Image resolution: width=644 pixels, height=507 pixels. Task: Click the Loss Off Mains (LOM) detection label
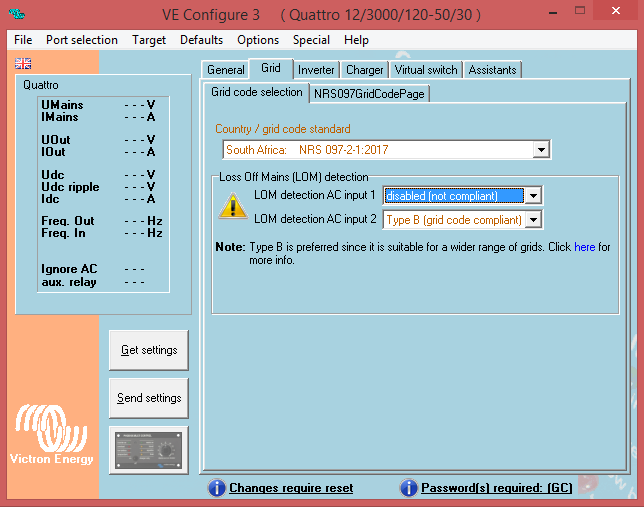pos(294,177)
